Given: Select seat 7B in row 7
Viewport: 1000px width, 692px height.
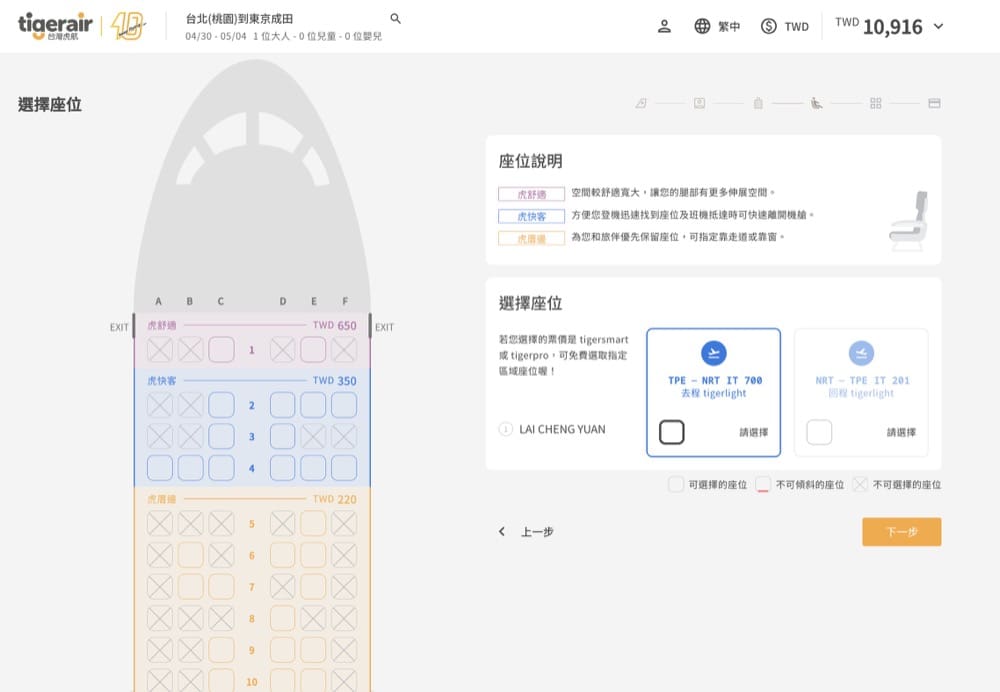Looking at the screenshot, I should click(x=191, y=587).
